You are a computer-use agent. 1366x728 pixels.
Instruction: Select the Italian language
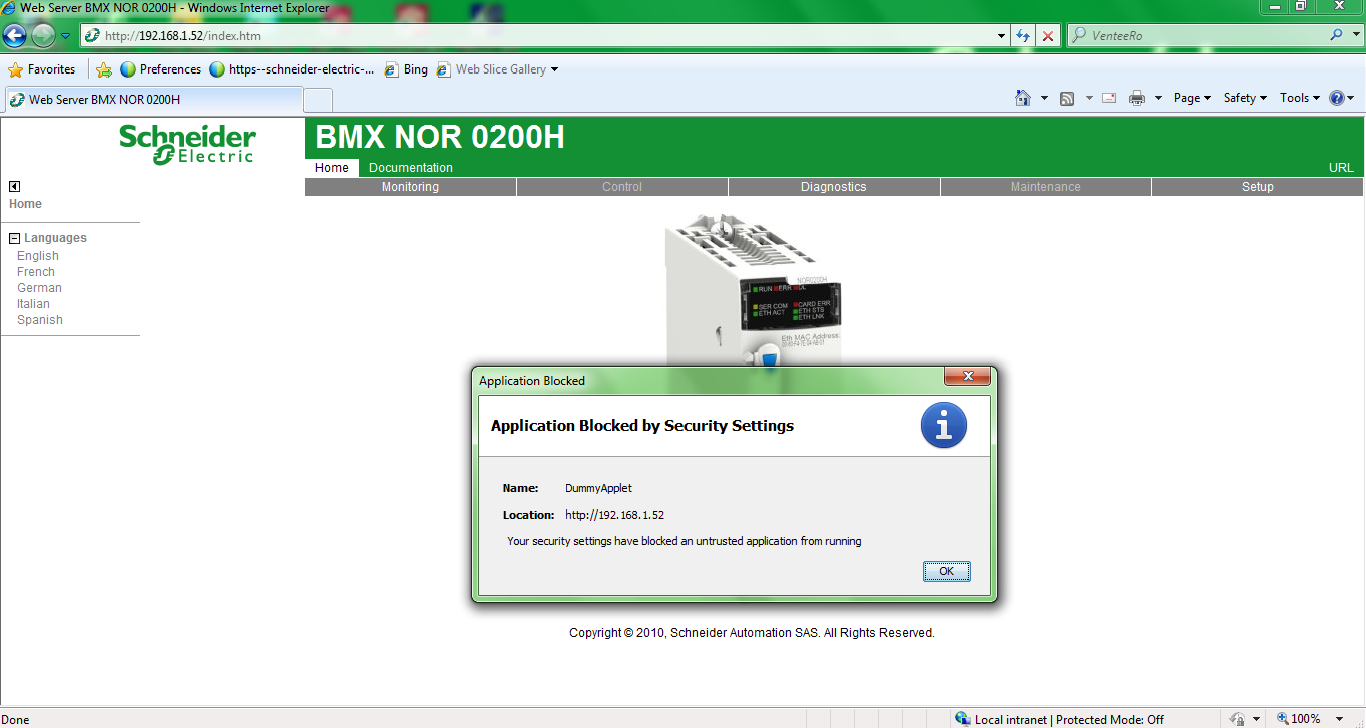[x=33, y=304]
